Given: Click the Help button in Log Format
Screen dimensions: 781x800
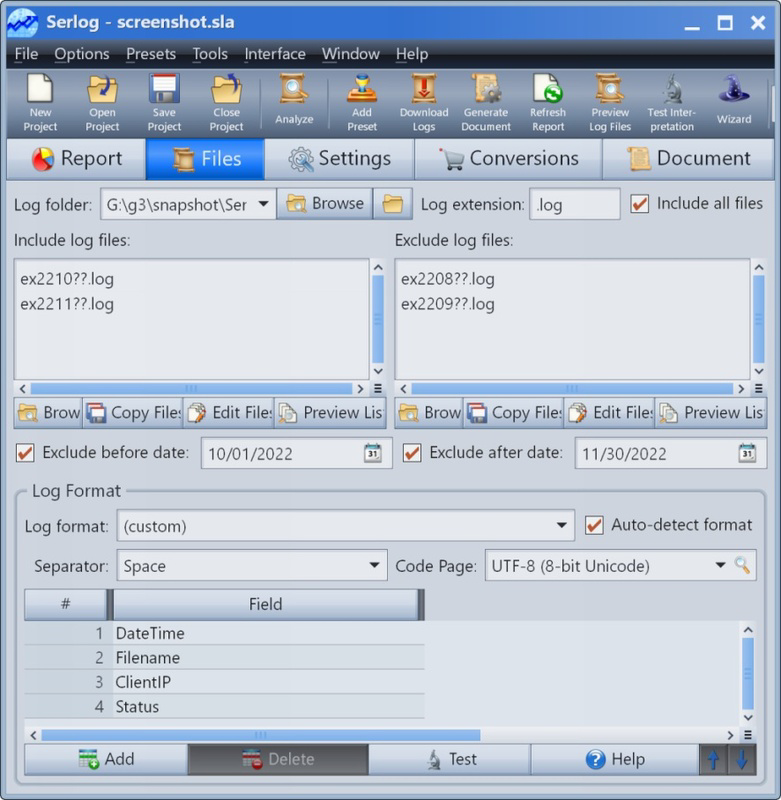Looking at the screenshot, I should point(615,759).
